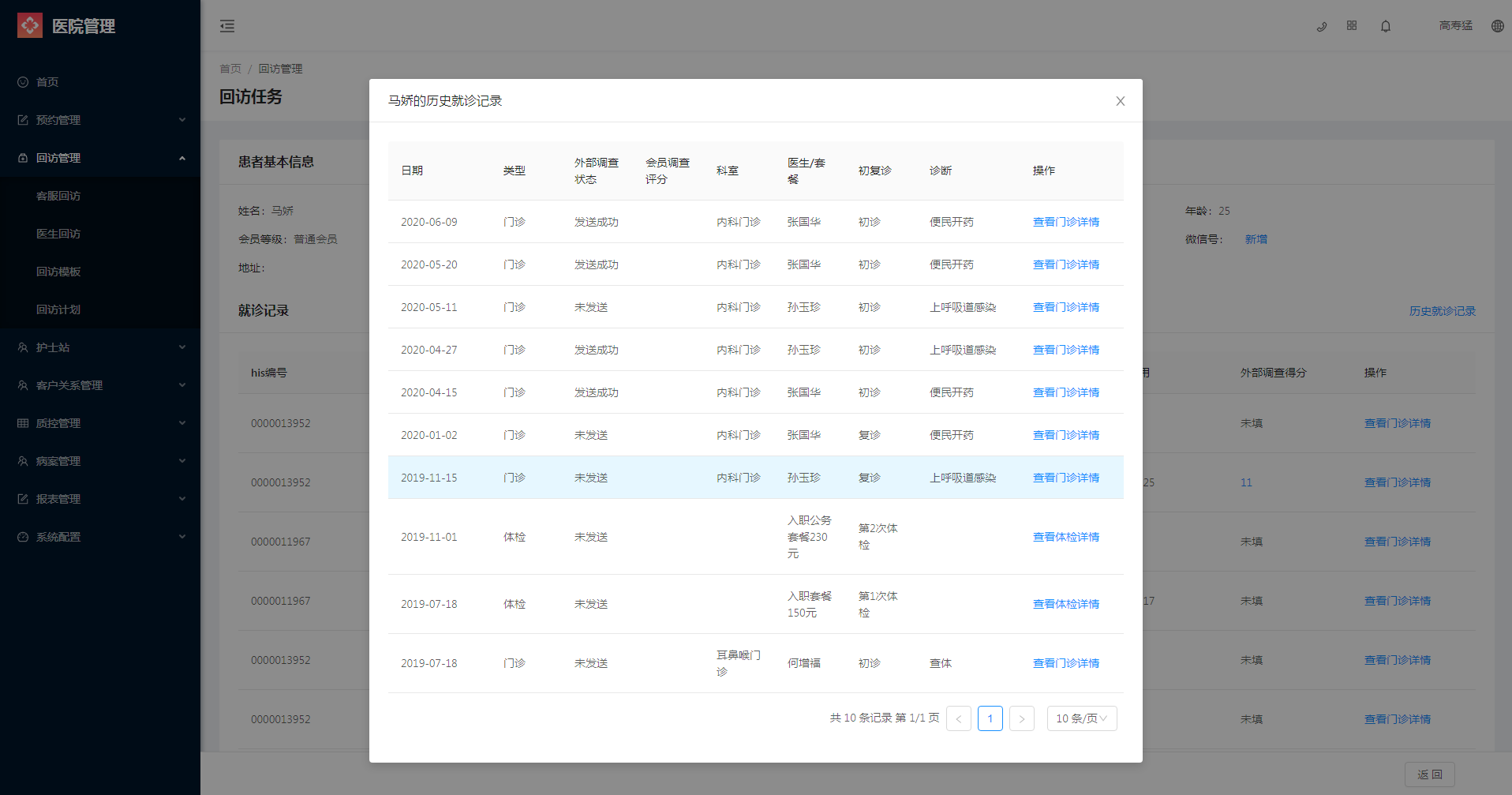Open 回访模板 submenu item
1512x795 pixels.
tap(58, 272)
